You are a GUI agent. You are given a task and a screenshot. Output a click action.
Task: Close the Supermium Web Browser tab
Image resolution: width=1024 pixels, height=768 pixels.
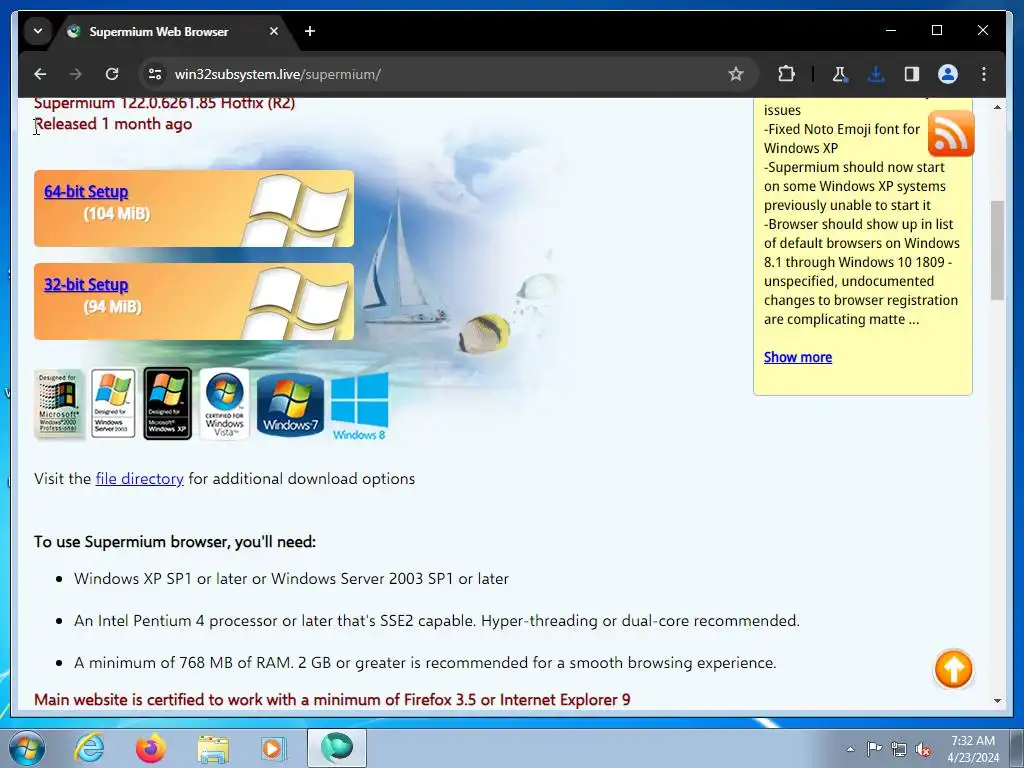coord(274,31)
